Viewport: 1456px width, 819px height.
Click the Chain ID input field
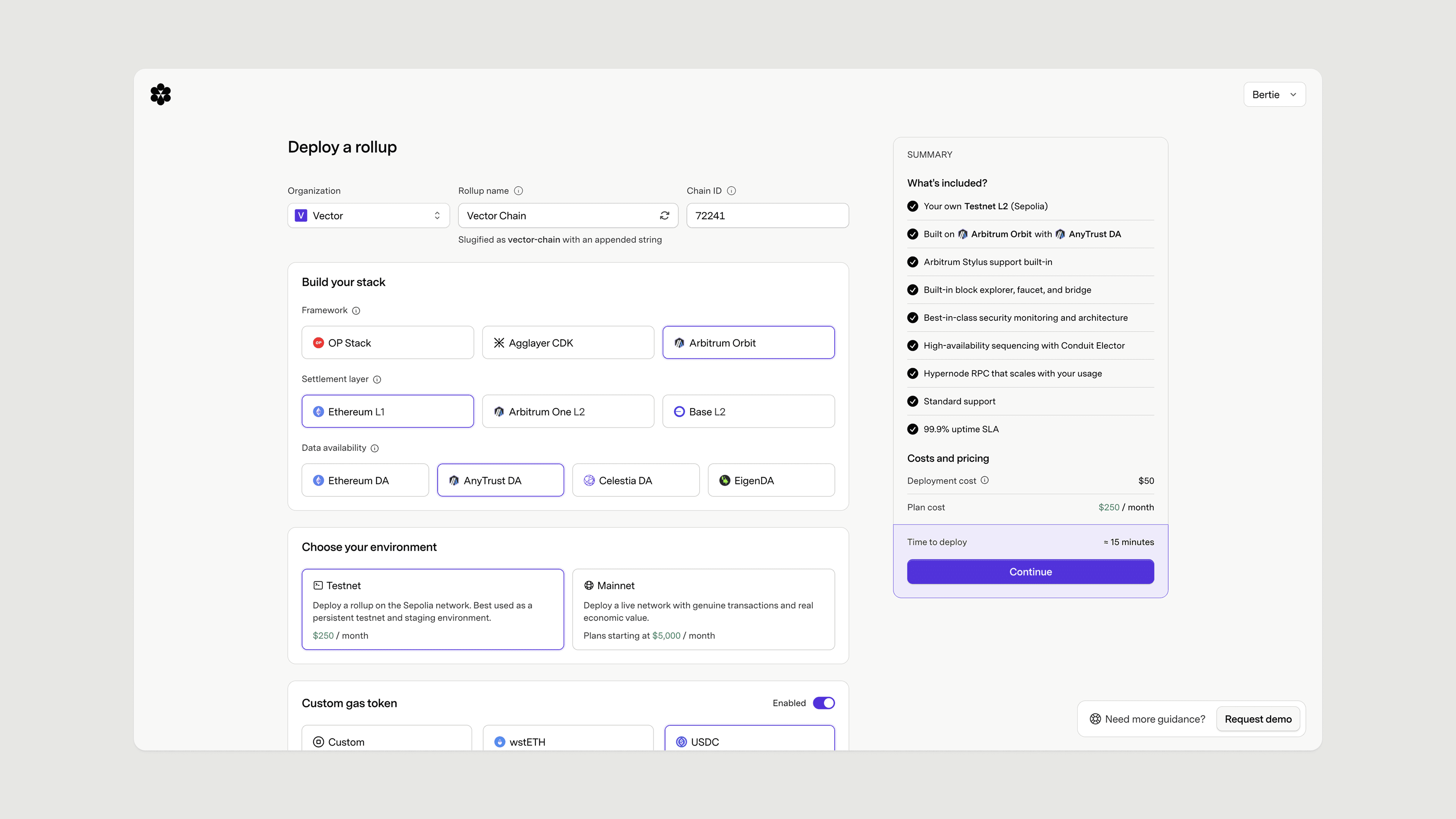point(767,215)
